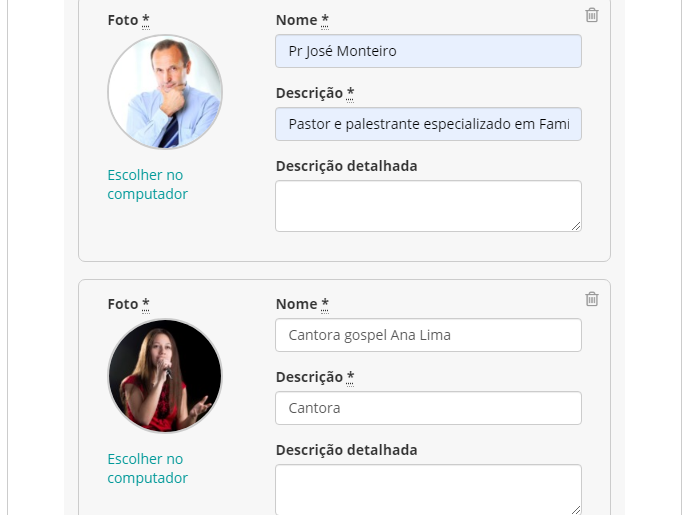Viewport: 696px width, 515px height.
Task: Click 'Nome' label above 'Cantora gospel Ana Lima'
Action: pos(297,304)
